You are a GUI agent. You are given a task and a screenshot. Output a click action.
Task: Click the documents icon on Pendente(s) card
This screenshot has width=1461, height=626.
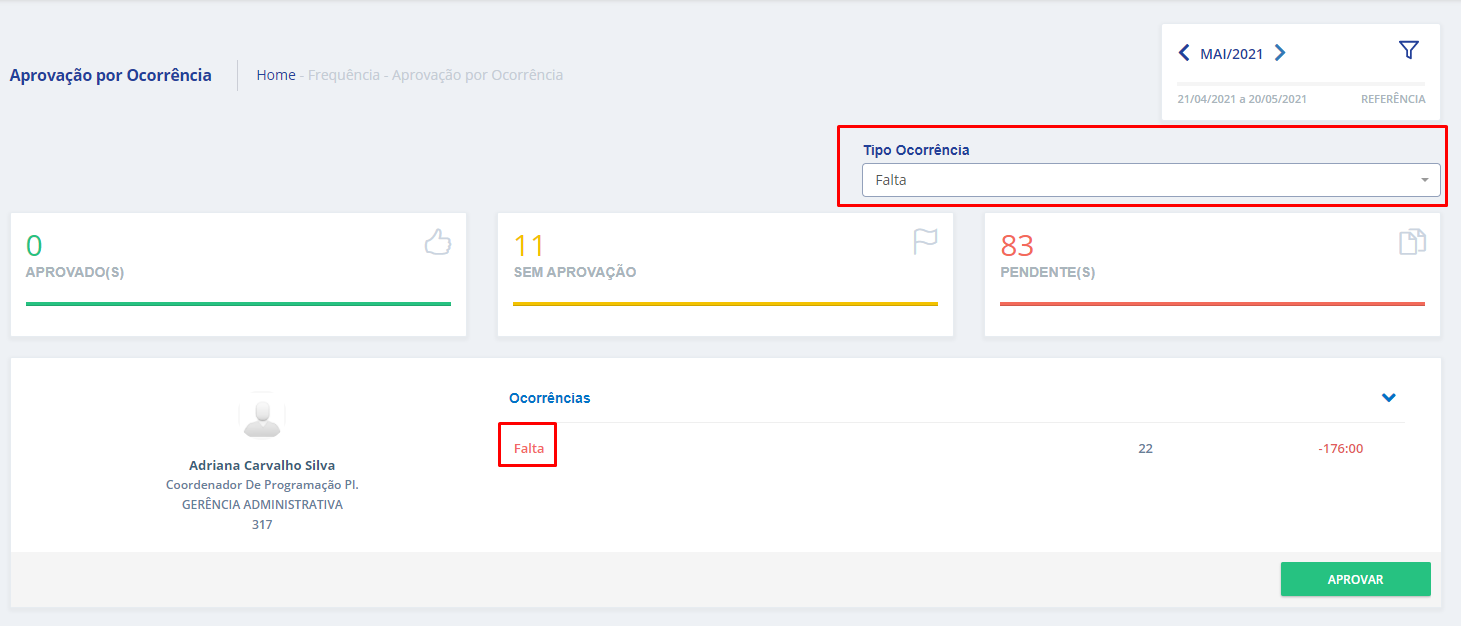click(1412, 243)
